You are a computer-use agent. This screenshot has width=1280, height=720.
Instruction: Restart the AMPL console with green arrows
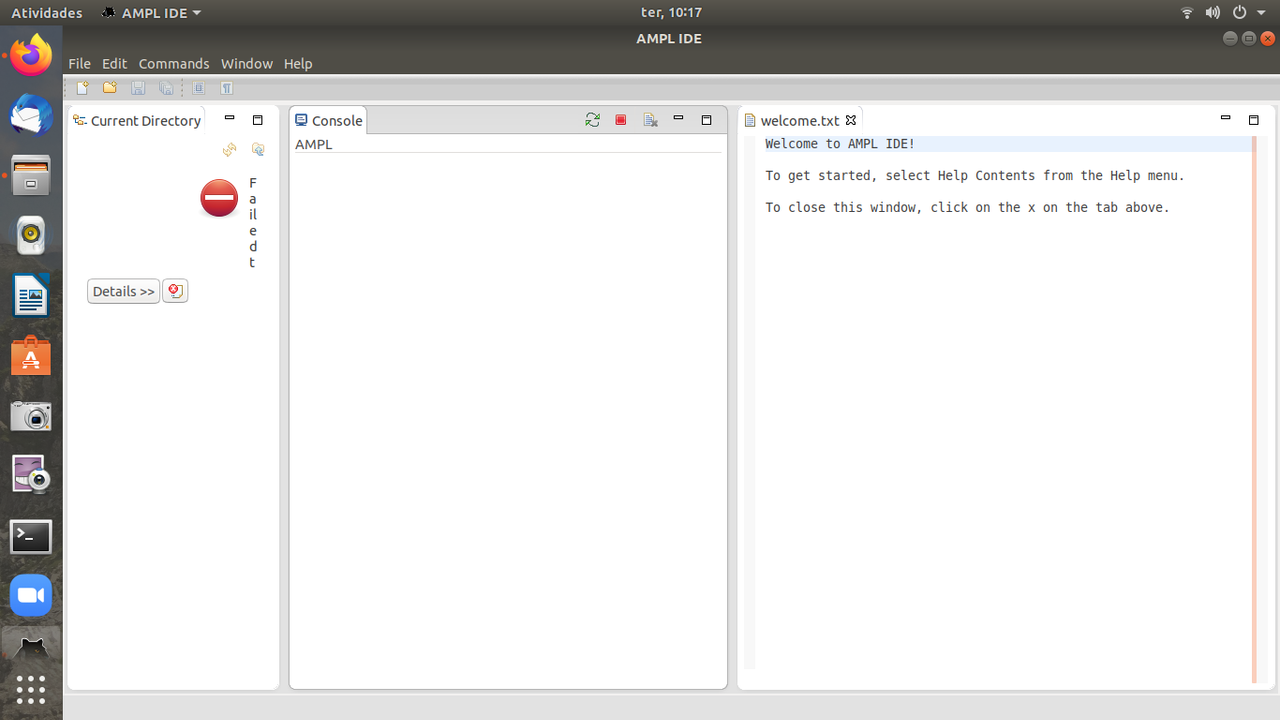pyautogui.click(x=593, y=120)
